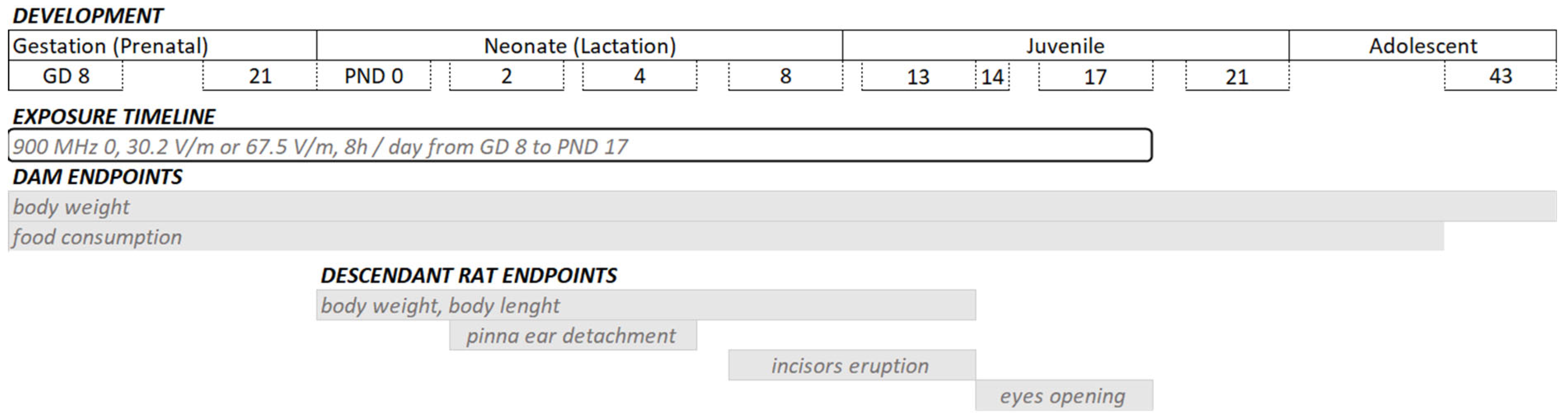This screenshot has width=1568, height=419.
Task: Select the day 43 Adolescent marker
Action: pyautogui.click(x=1500, y=76)
